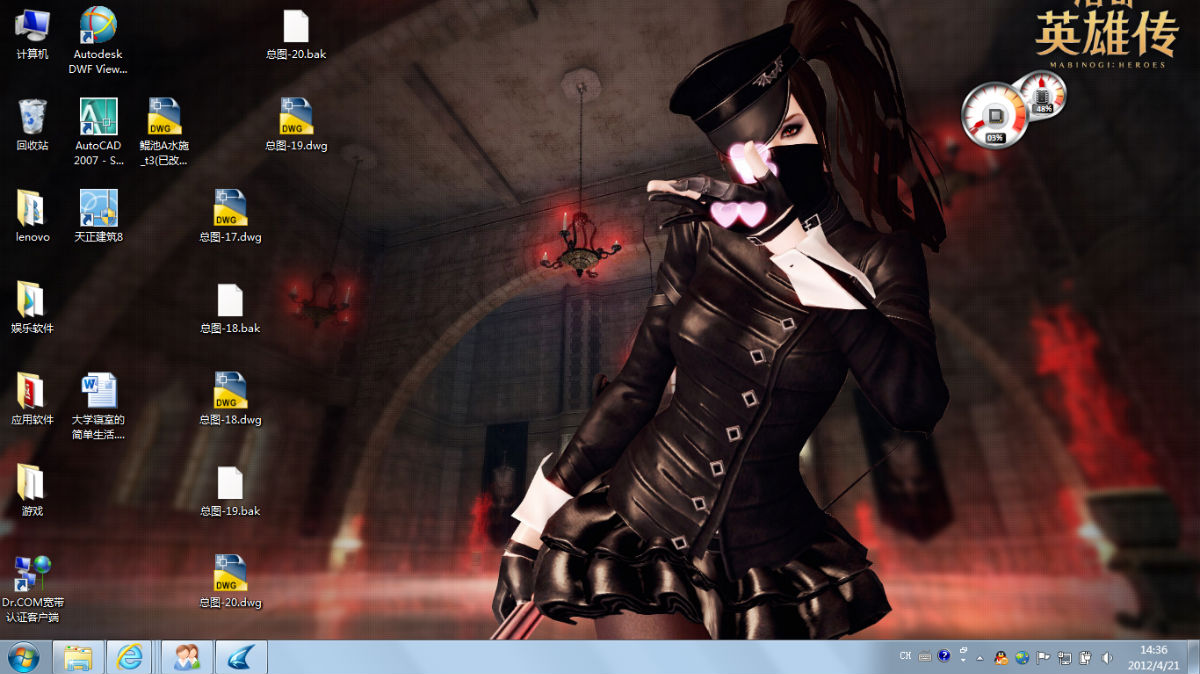Open the 应用软件 folder
The width and height of the screenshot is (1200, 674).
click(32, 398)
